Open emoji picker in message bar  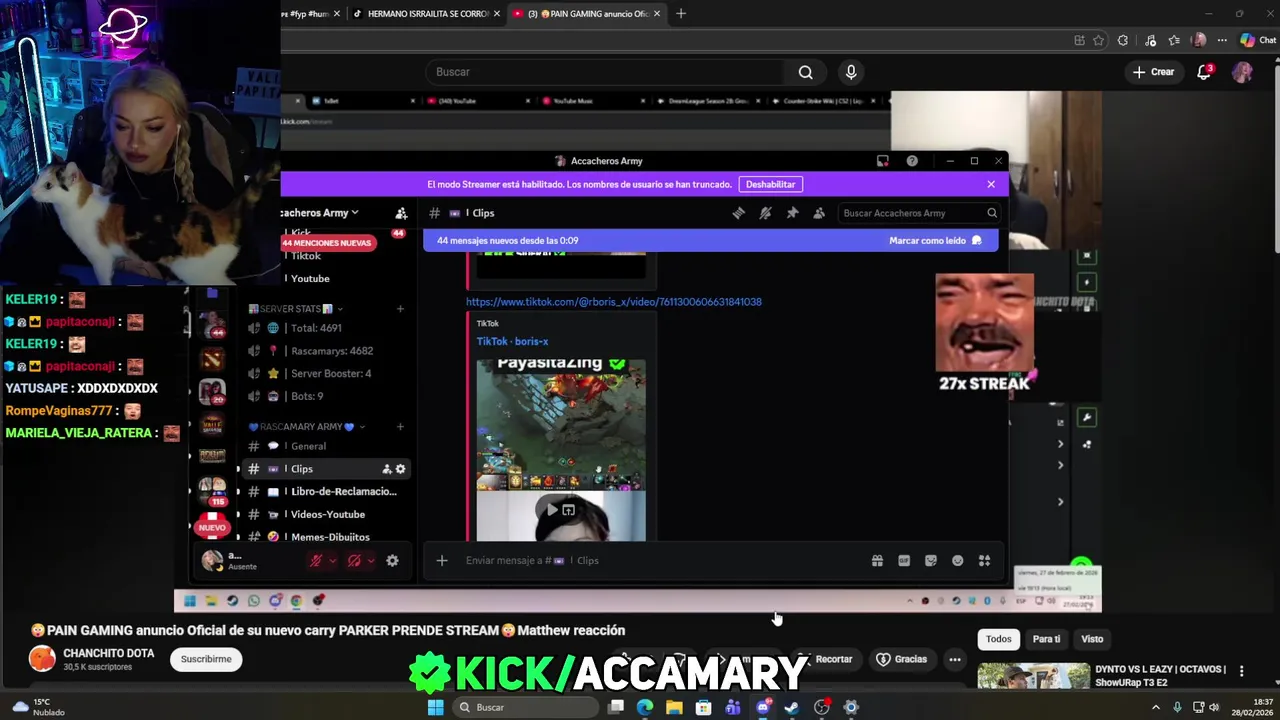(x=958, y=561)
